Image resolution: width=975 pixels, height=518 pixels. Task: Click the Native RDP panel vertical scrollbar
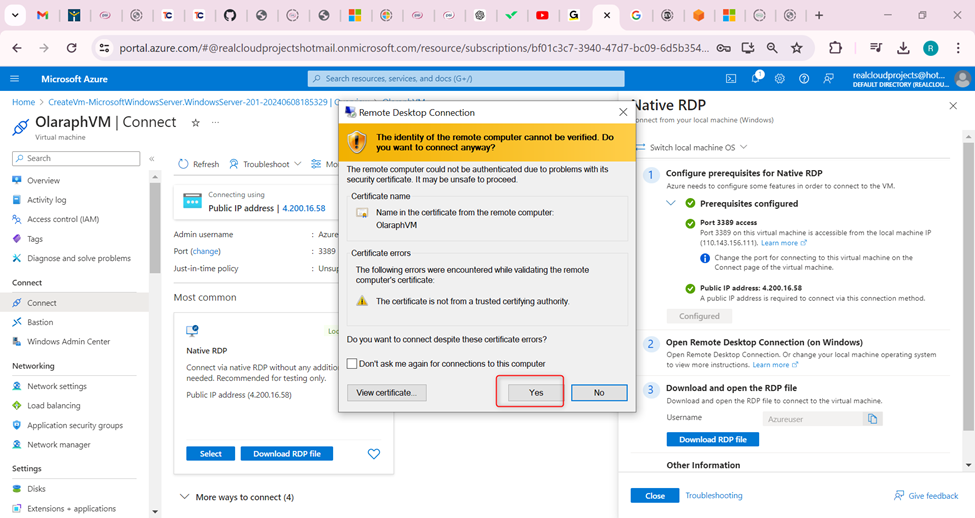point(968,286)
